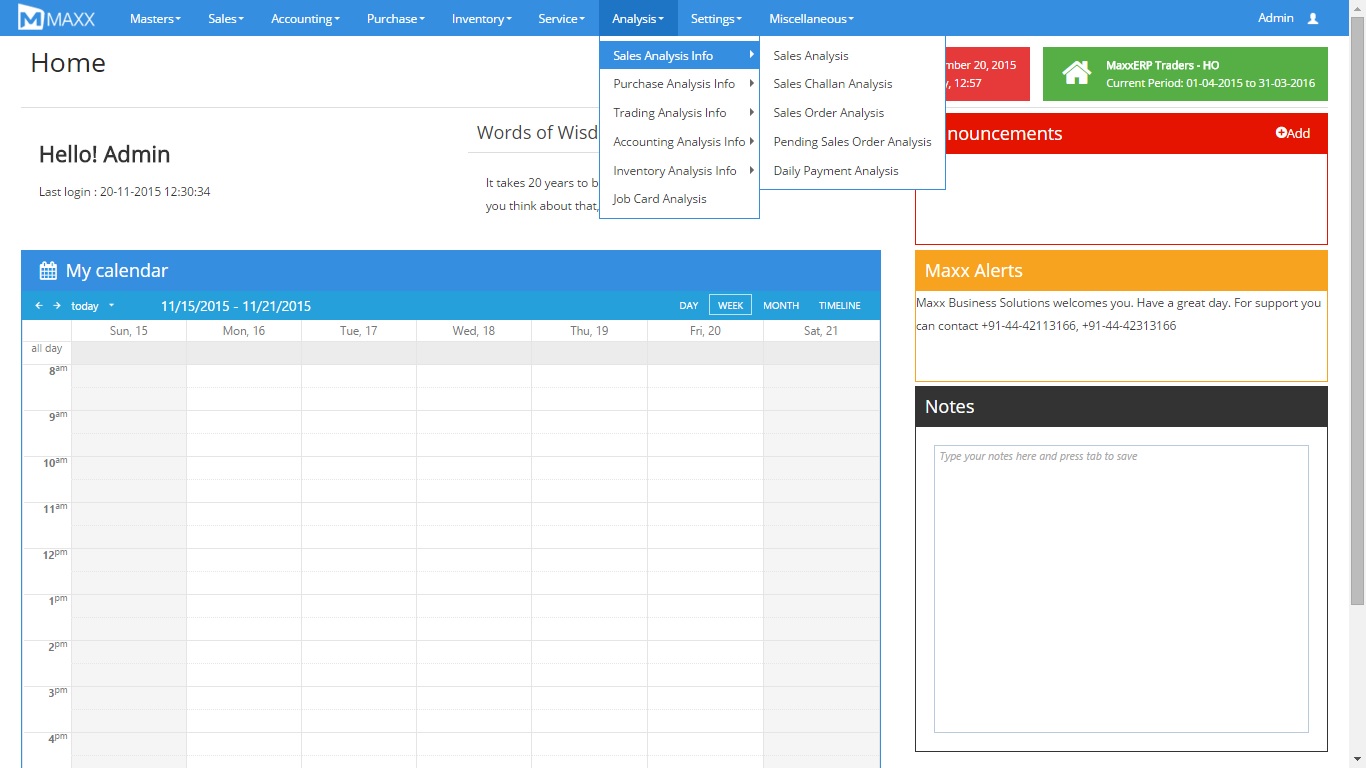Screen dimensions: 1366x768
Task: Open the Masters dropdown menu
Action: click(x=155, y=18)
